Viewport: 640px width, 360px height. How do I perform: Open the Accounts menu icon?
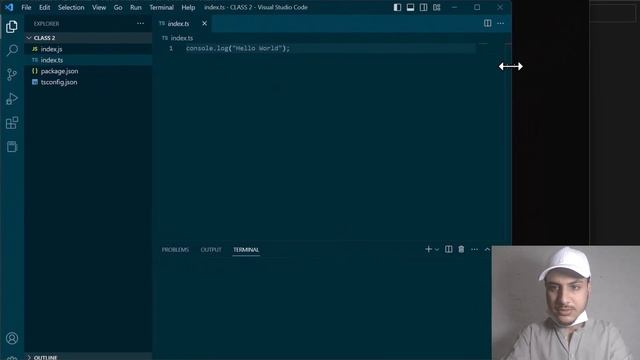click(12, 338)
